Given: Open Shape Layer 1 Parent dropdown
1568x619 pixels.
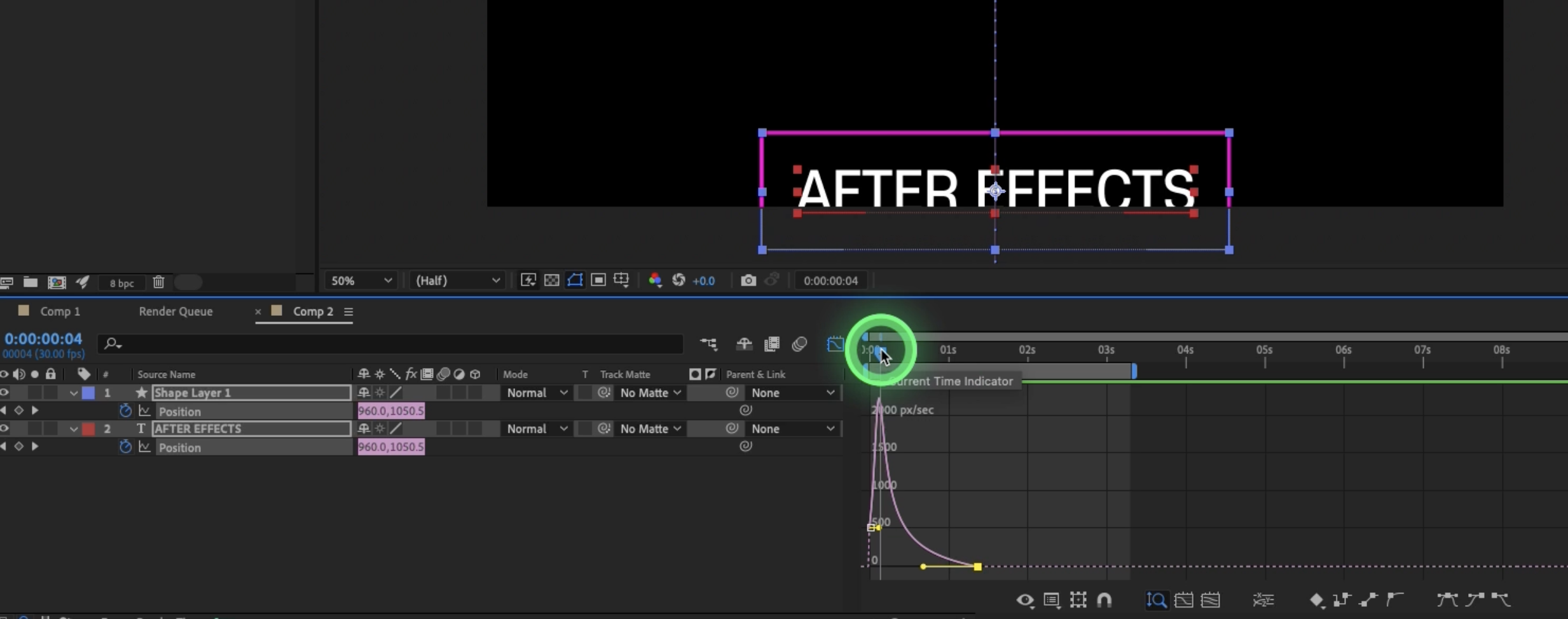Looking at the screenshot, I should (792, 393).
